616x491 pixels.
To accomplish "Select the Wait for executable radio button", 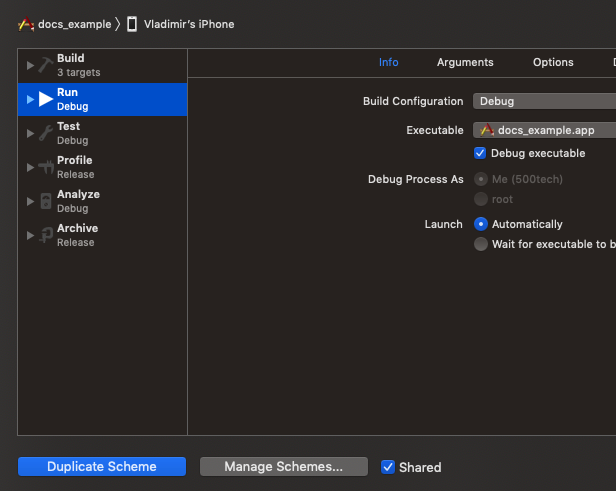I will pos(481,244).
